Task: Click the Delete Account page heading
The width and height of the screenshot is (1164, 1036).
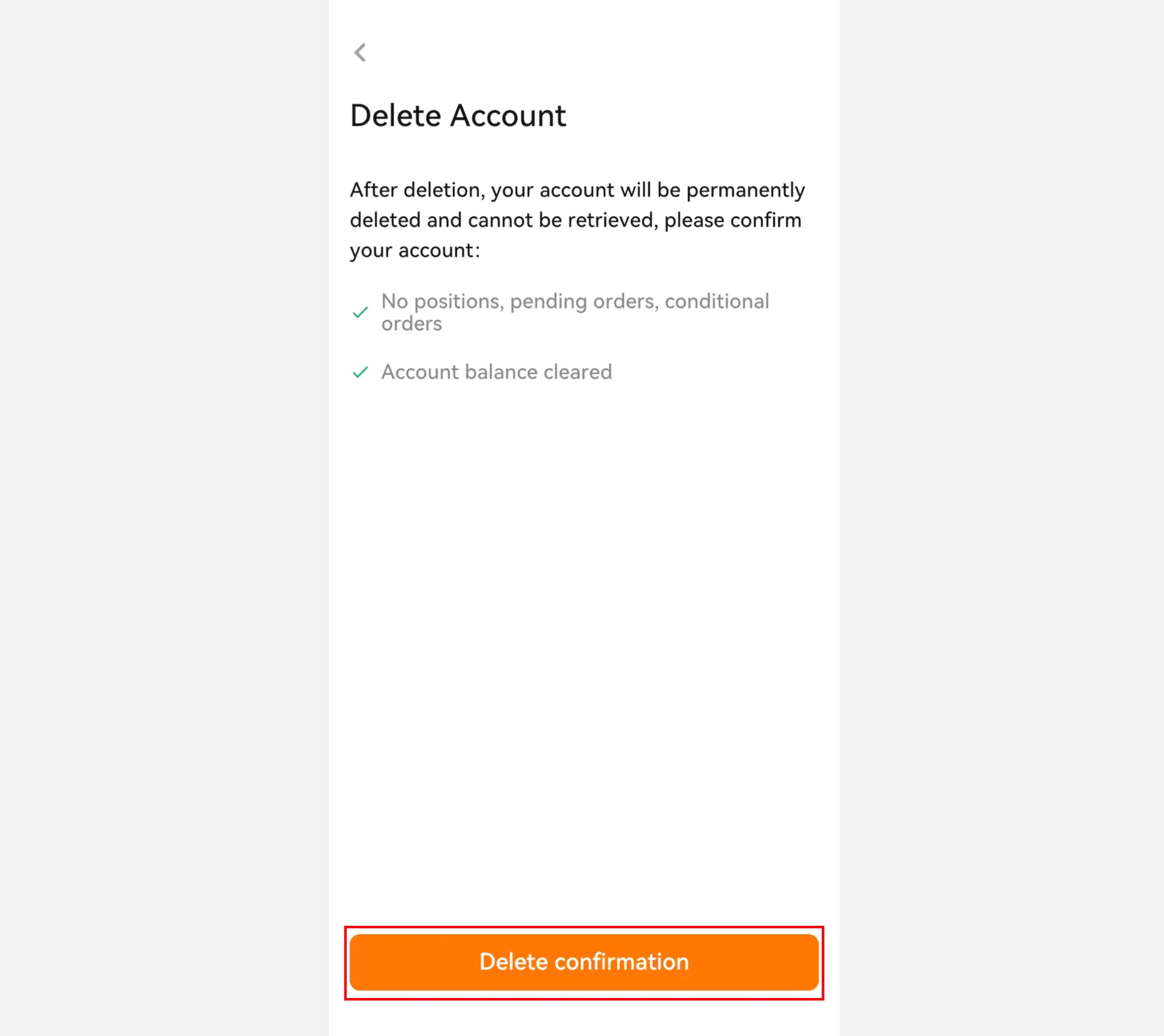Action: pyautogui.click(x=458, y=116)
